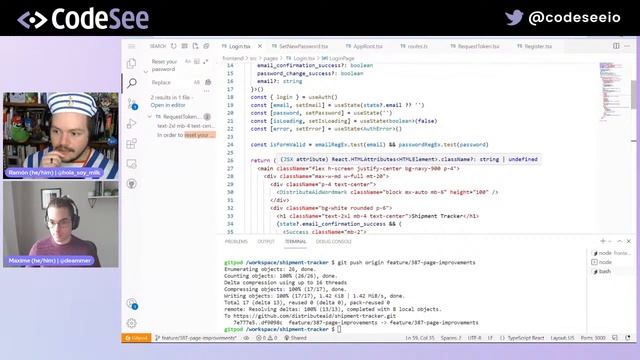Toggle search details ellipsis
The height and width of the screenshot is (360, 640).
[207, 91]
